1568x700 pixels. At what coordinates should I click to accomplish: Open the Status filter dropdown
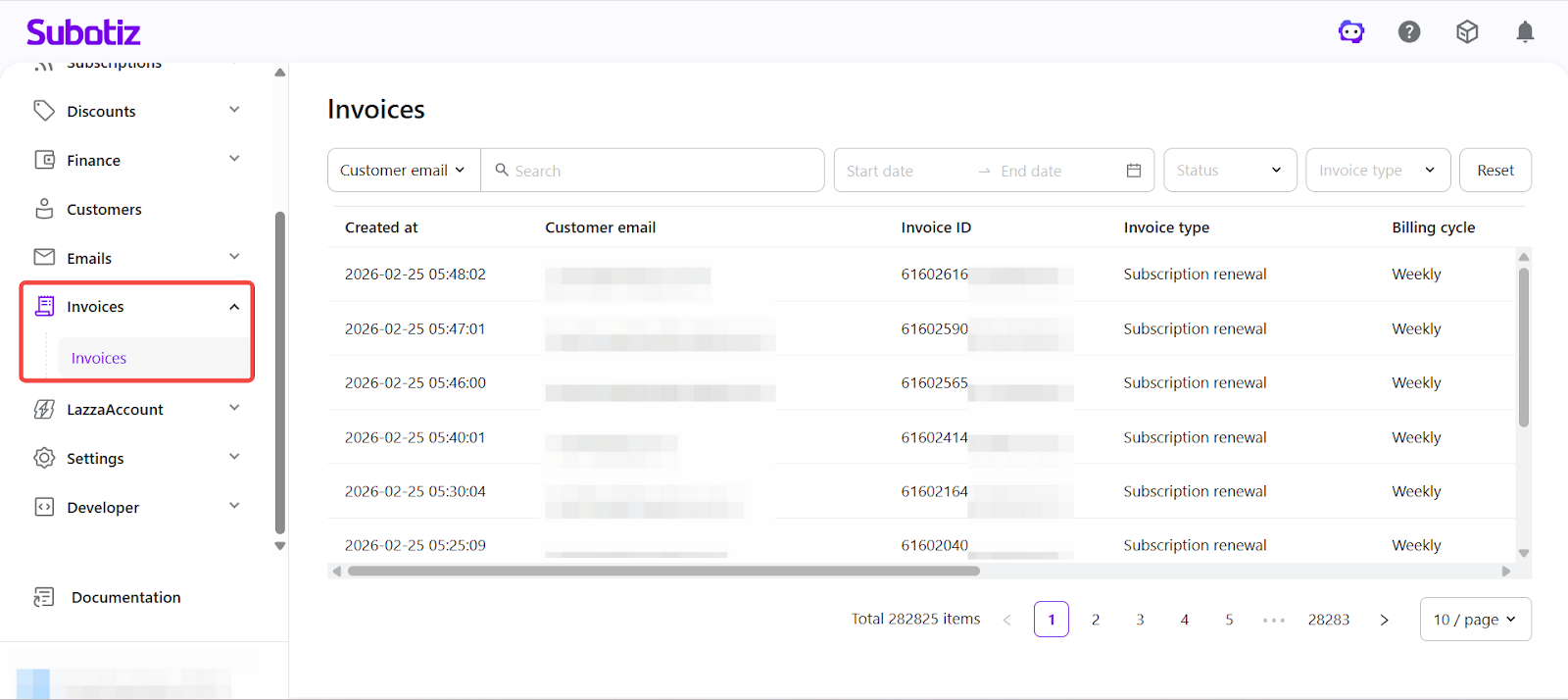(x=1230, y=171)
